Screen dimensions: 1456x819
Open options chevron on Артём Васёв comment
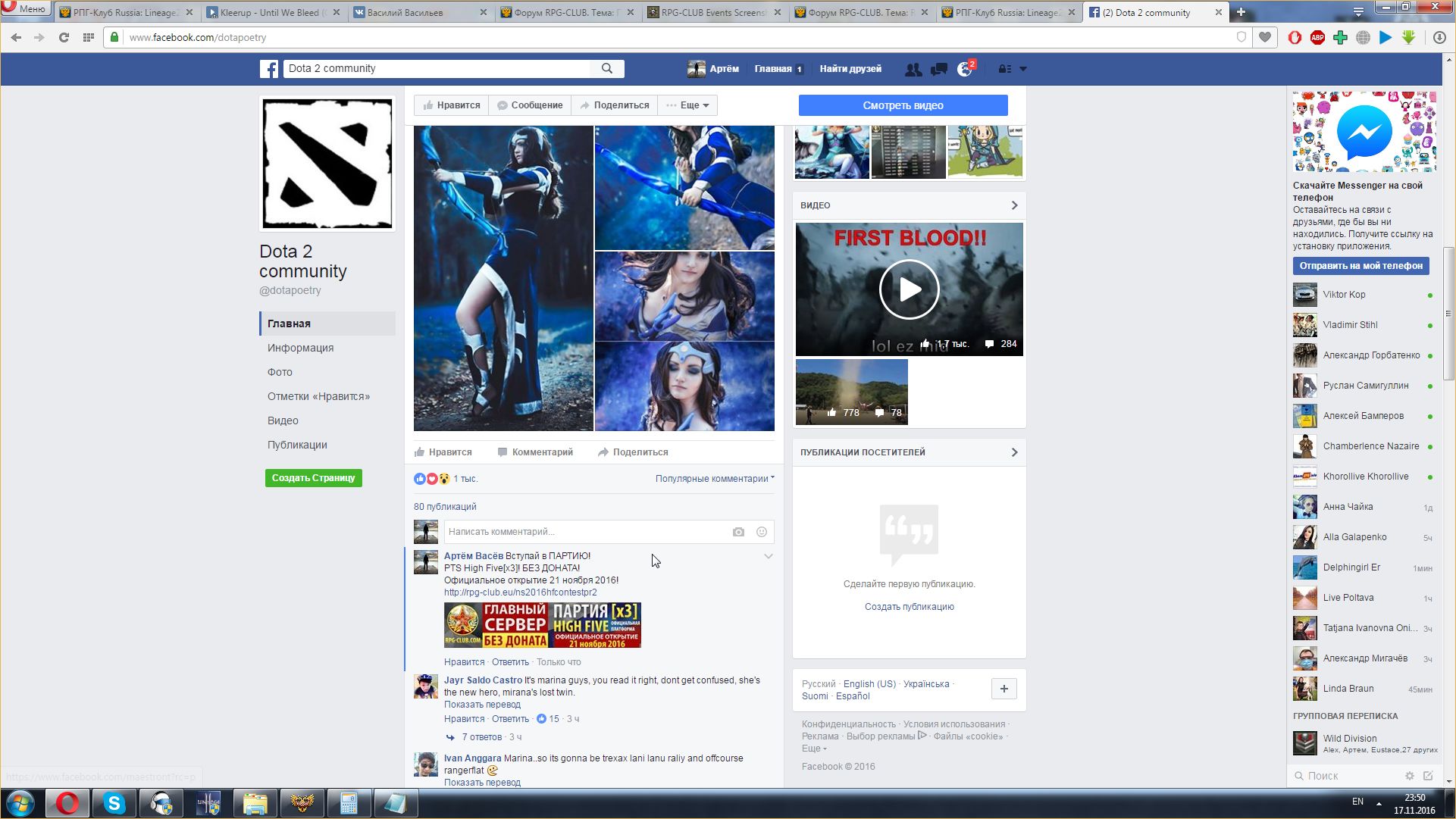click(768, 556)
